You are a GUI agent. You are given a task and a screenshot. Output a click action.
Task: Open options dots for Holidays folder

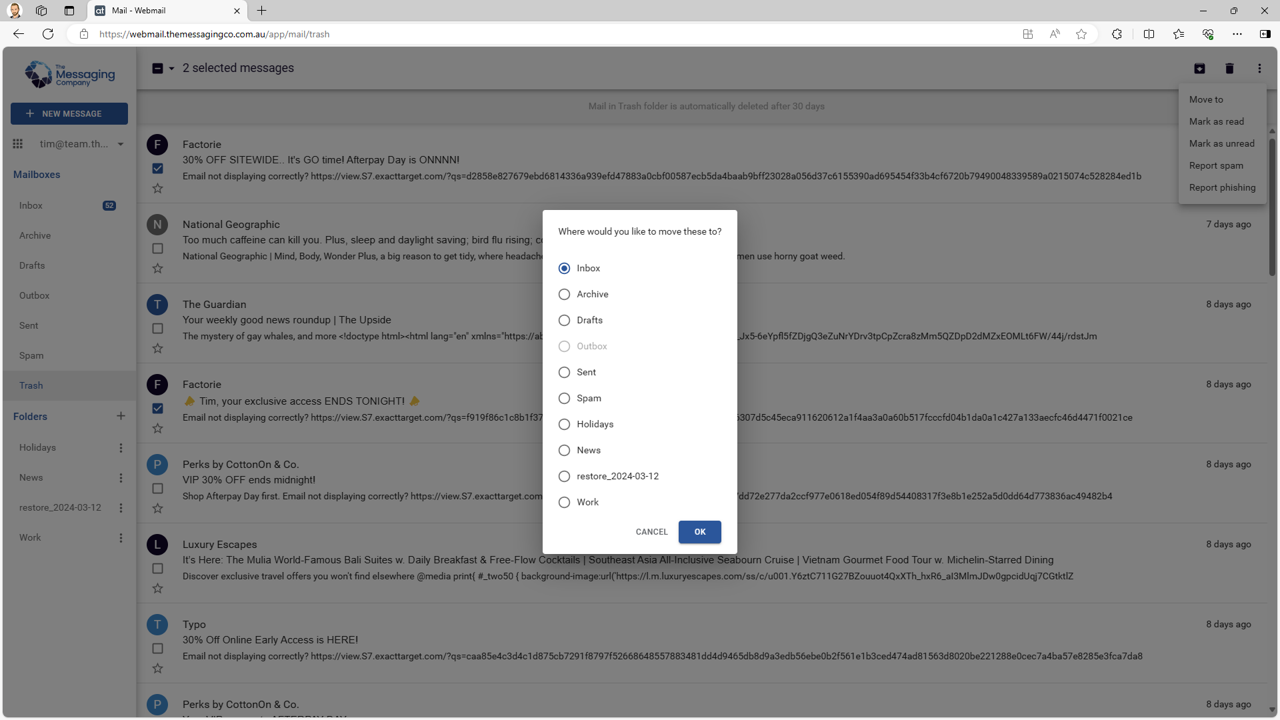pyautogui.click(x=121, y=448)
